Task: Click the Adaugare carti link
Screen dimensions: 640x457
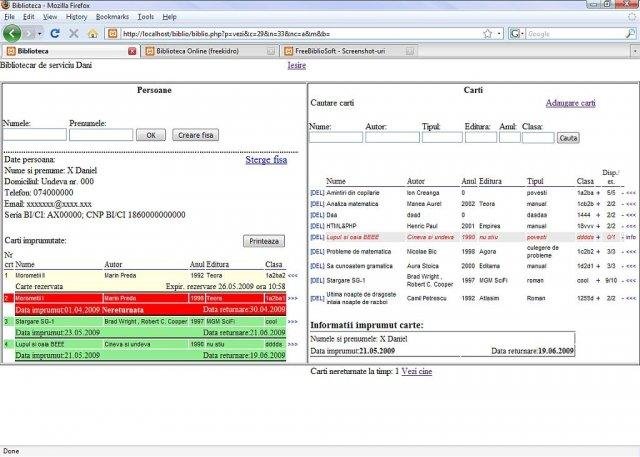Action: point(571,103)
